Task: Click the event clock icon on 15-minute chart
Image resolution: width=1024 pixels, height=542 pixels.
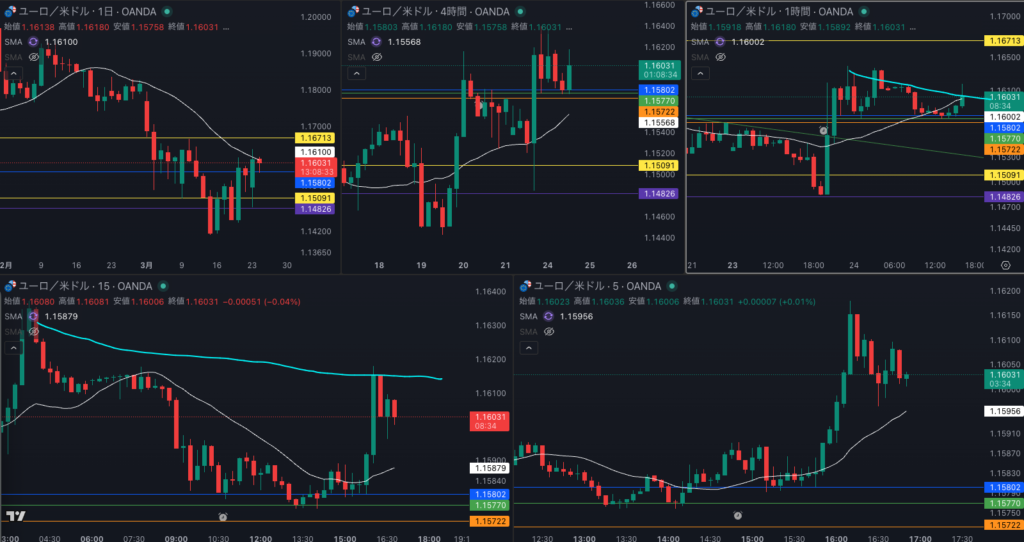Action: click(x=222, y=517)
